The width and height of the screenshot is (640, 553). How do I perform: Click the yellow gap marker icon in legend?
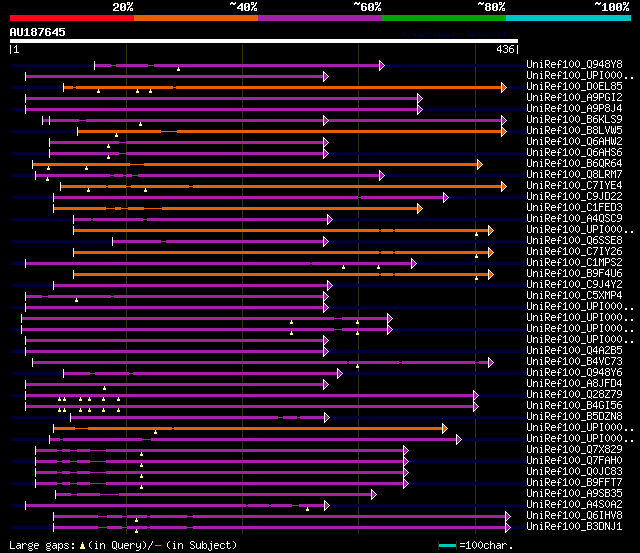click(x=82, y=545)
